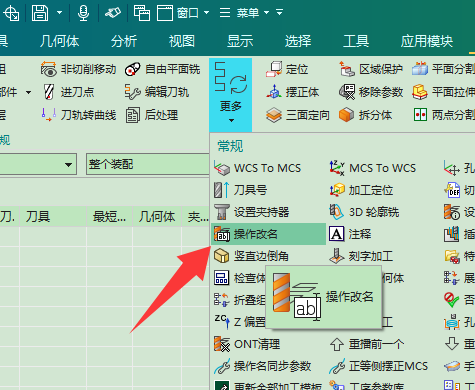
Task: Click 区域保护 tool
Action: [x=371, y=69]
